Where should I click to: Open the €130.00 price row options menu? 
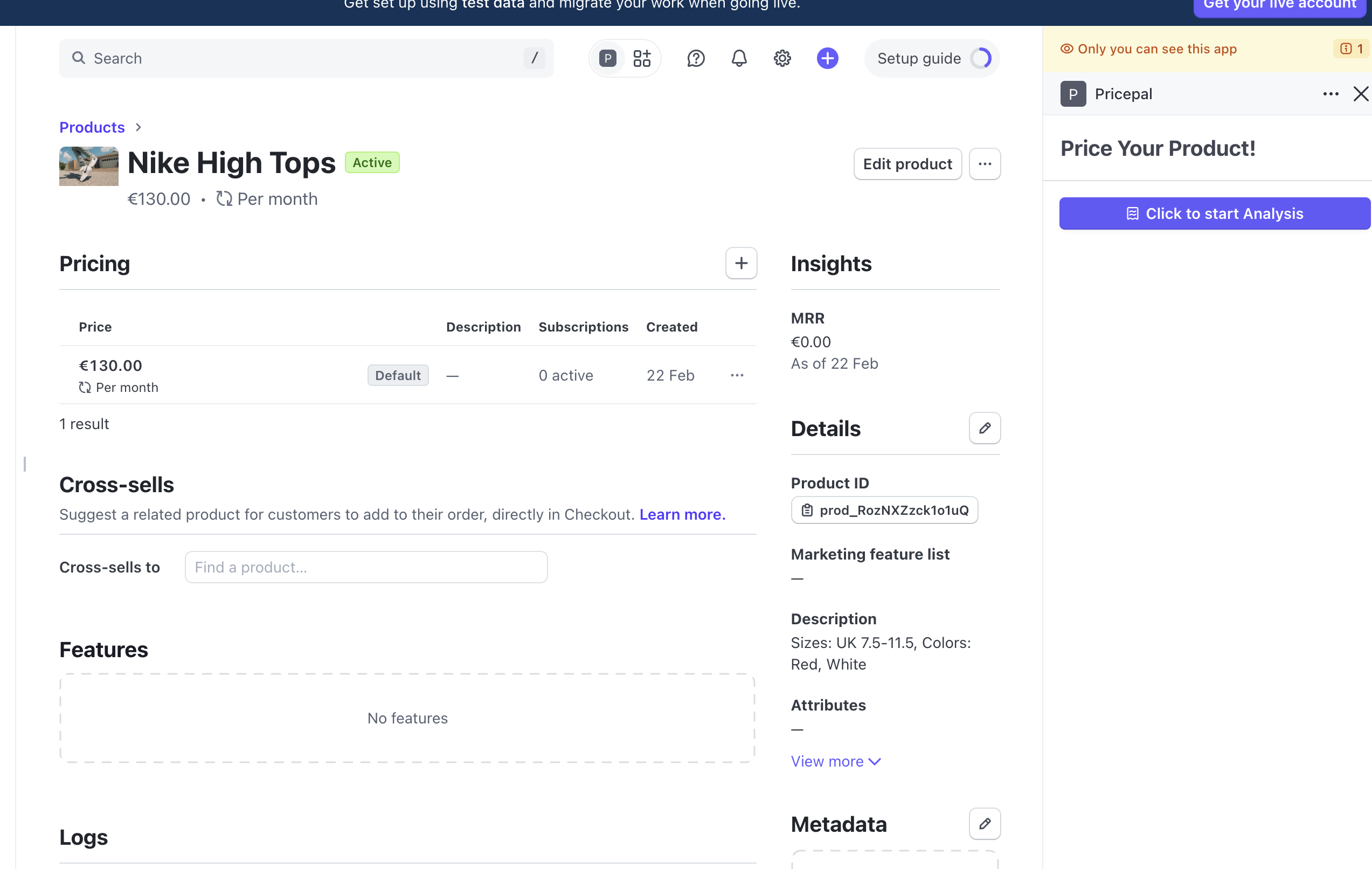click(737, 375)
